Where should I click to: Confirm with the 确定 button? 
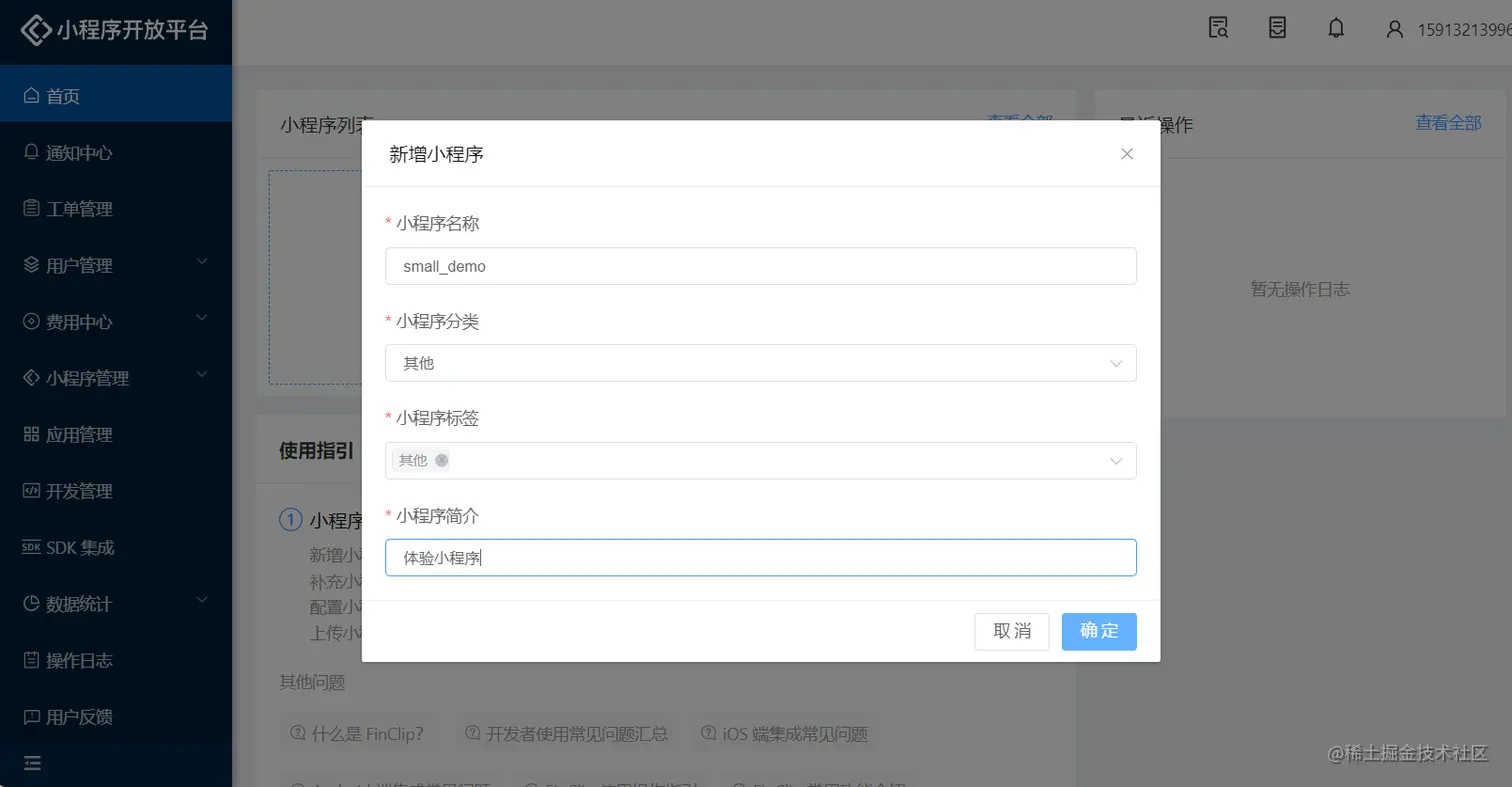pos(1099,632)
